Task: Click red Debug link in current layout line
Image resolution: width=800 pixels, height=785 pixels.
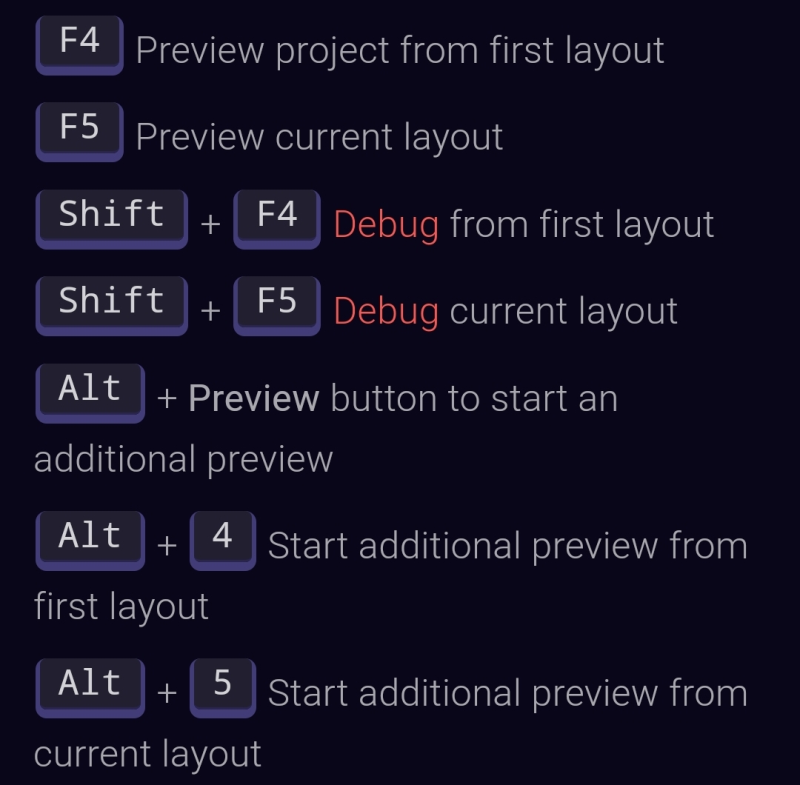Action: coord(386,312)
